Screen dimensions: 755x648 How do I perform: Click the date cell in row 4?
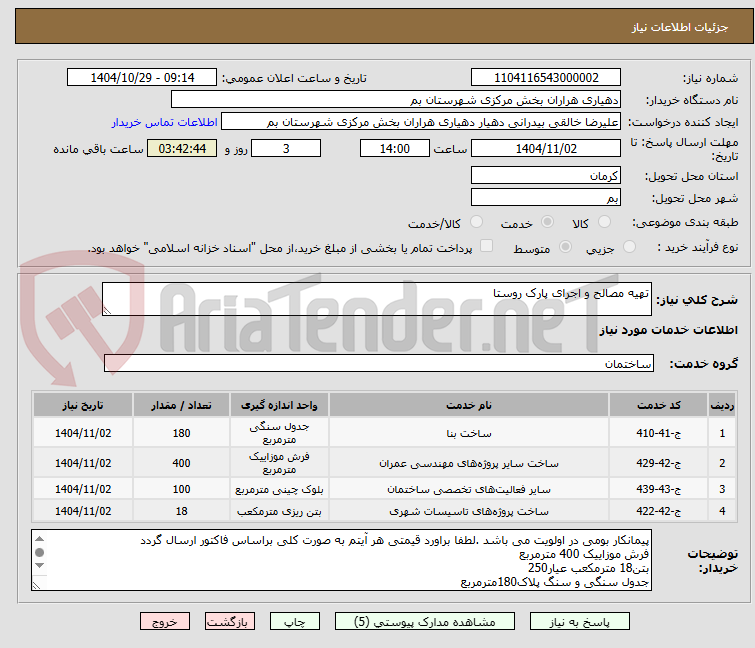83,511
